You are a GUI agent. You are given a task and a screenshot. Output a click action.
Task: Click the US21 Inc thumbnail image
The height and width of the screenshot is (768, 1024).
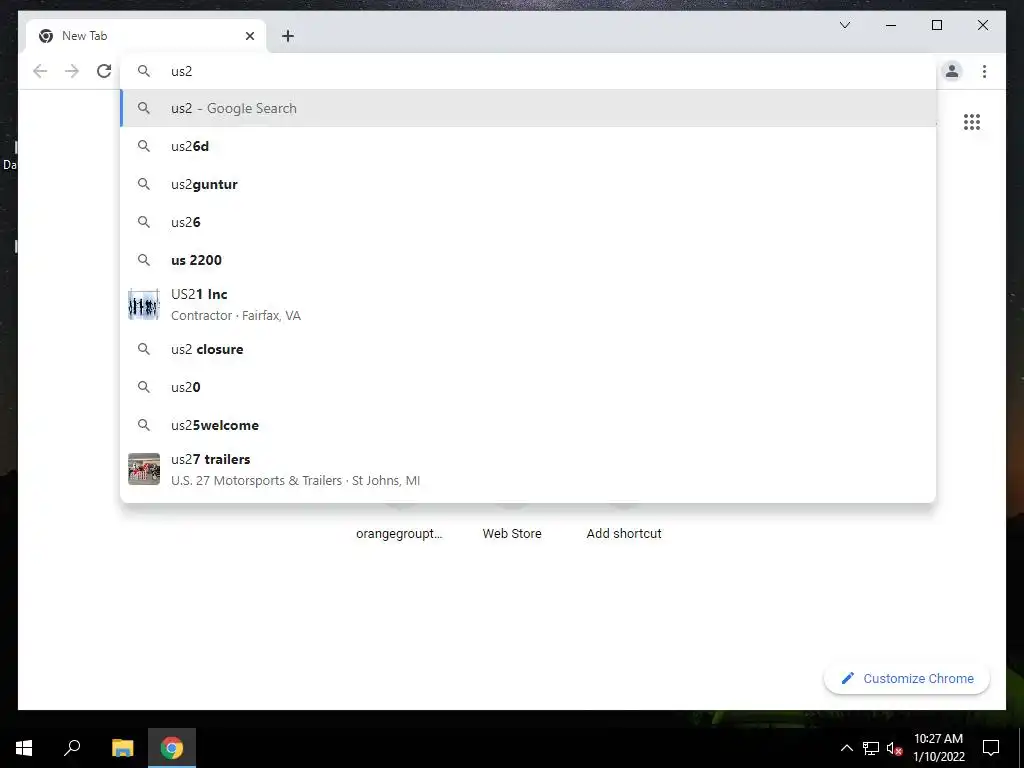(x=144, y=304)
